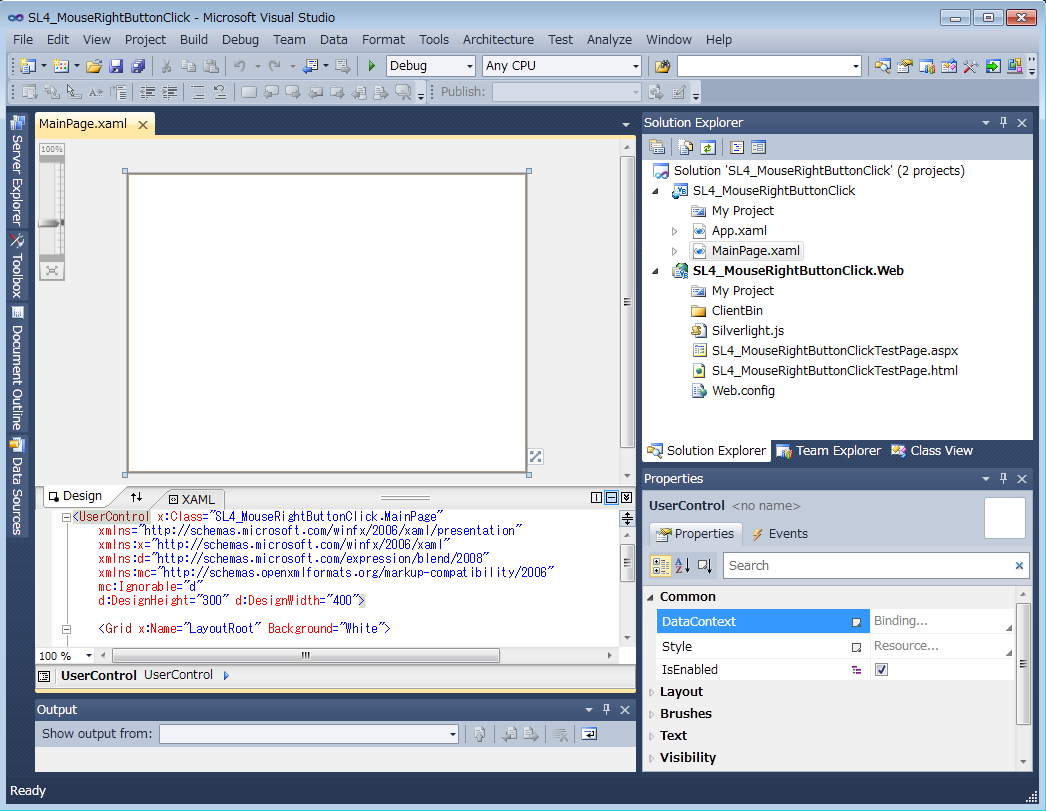Expand the App.xaml tree node
Image resolution: width=1046 pixels, height=811 pixels.
[x=674, y=231]
